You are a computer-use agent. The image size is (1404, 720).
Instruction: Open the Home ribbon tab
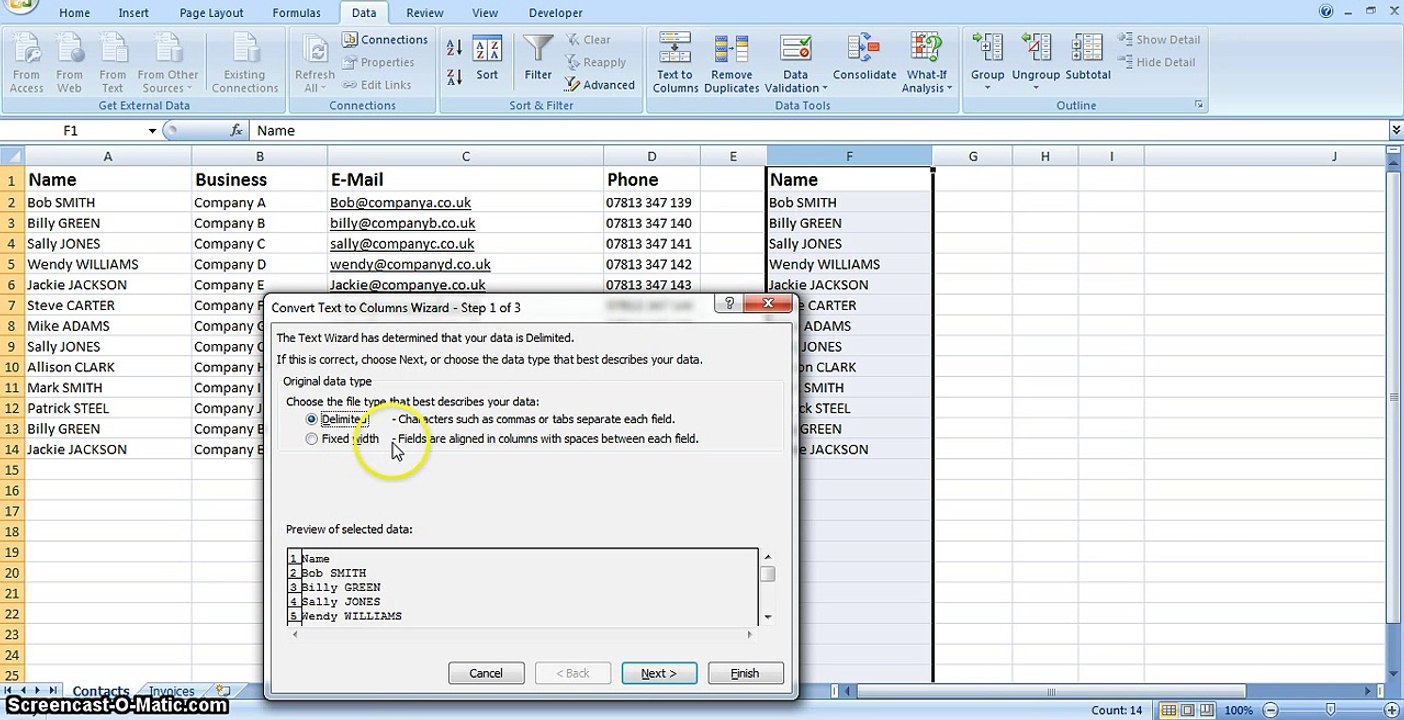[x=74, y=13]
